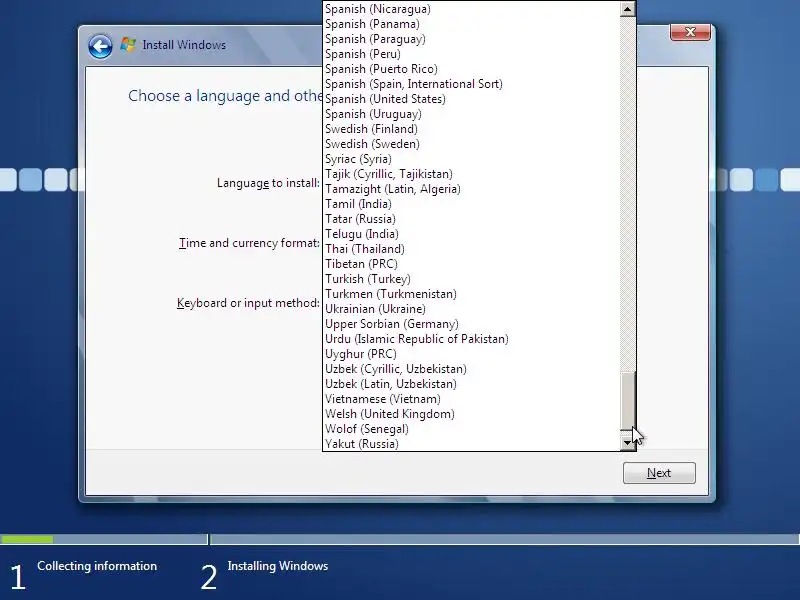
Task: Click the Collecting information step label
Action: tap(97, 566)
